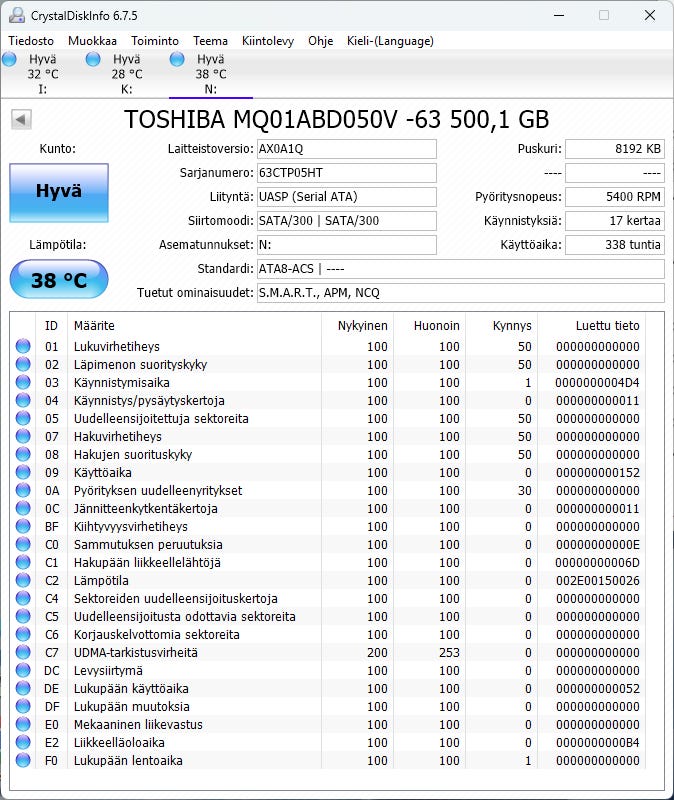
Task: Click the Laitteistoversio firmware field
Action: point(346,149)
